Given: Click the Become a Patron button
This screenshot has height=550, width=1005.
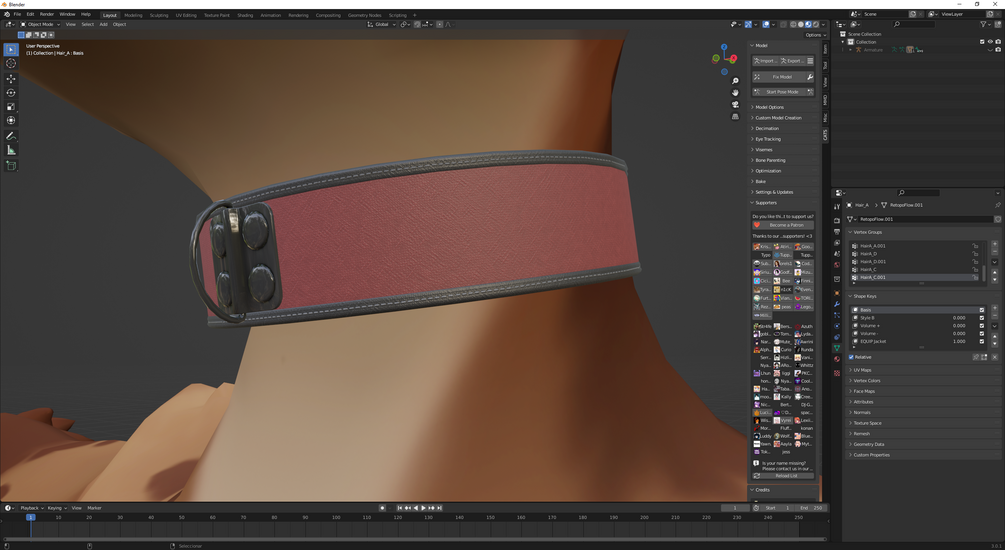Looking at the screenshot, I should click(x=783, y=225).
